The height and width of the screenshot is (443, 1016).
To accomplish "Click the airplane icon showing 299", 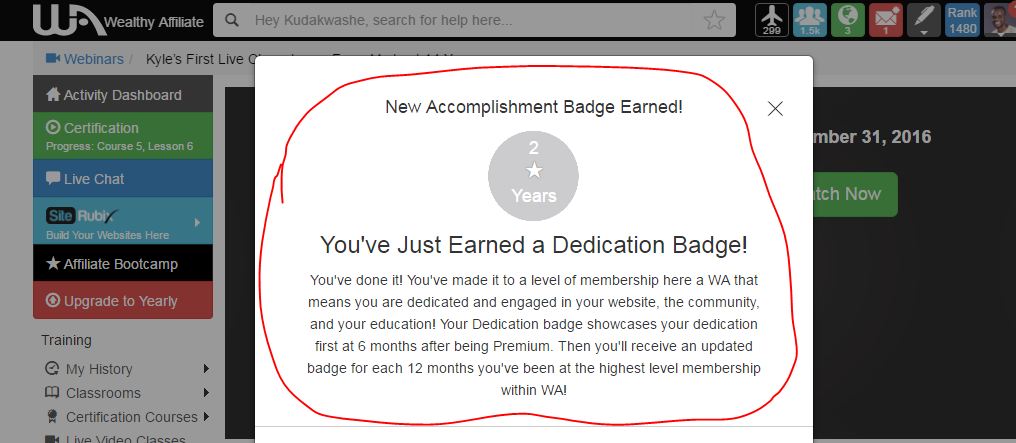I will (772, 20).
